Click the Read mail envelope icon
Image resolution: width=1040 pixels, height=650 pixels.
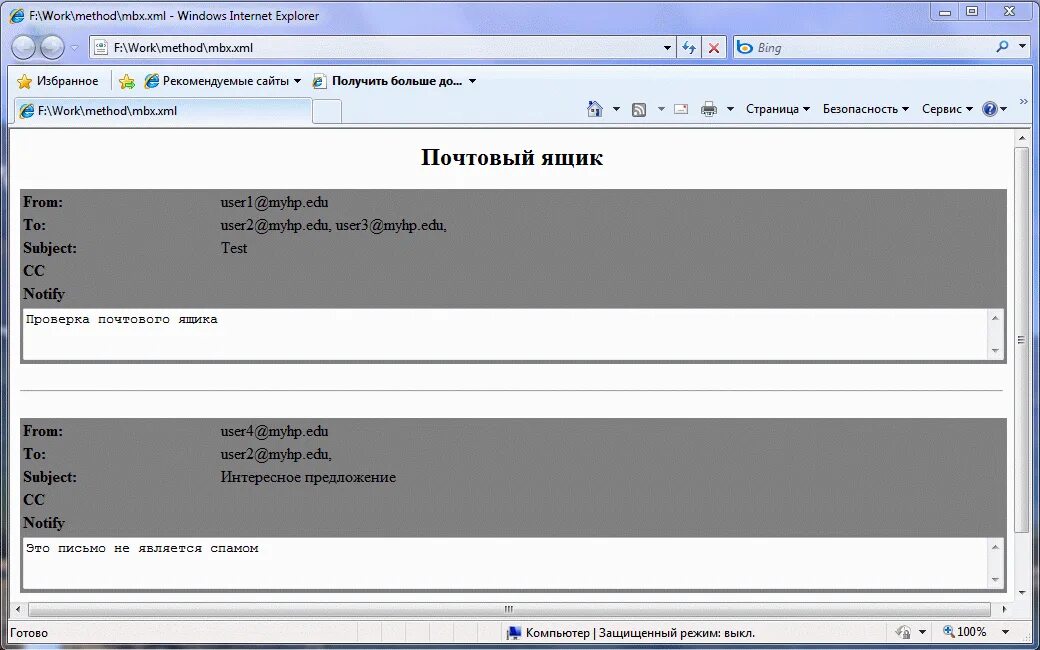click(681, 109)
